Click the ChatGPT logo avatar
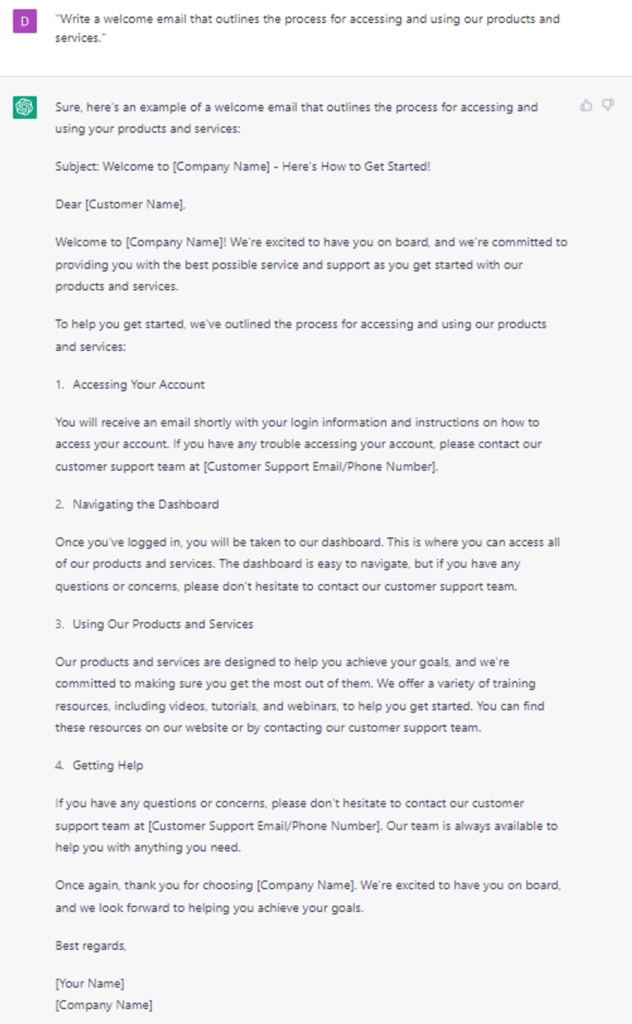Viewport: 632px width, 1024px height. point(25,107)
